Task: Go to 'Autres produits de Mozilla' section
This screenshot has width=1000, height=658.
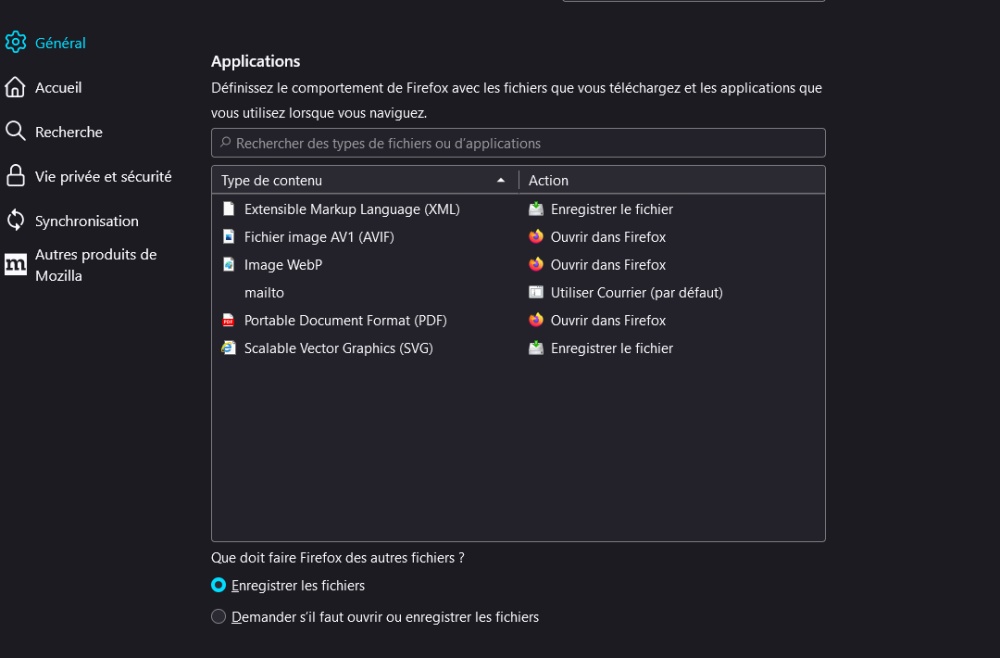Action: click(95, 265)
